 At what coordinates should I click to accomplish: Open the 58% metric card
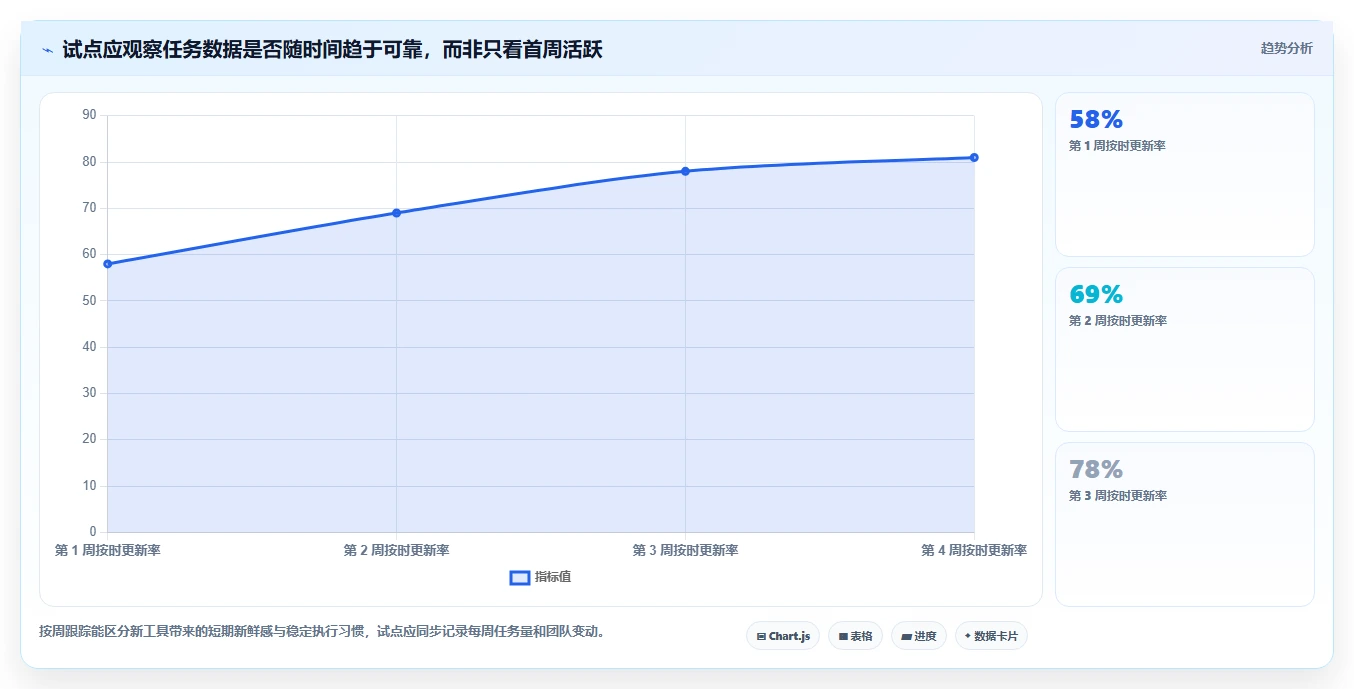(x=1184, y=175)
